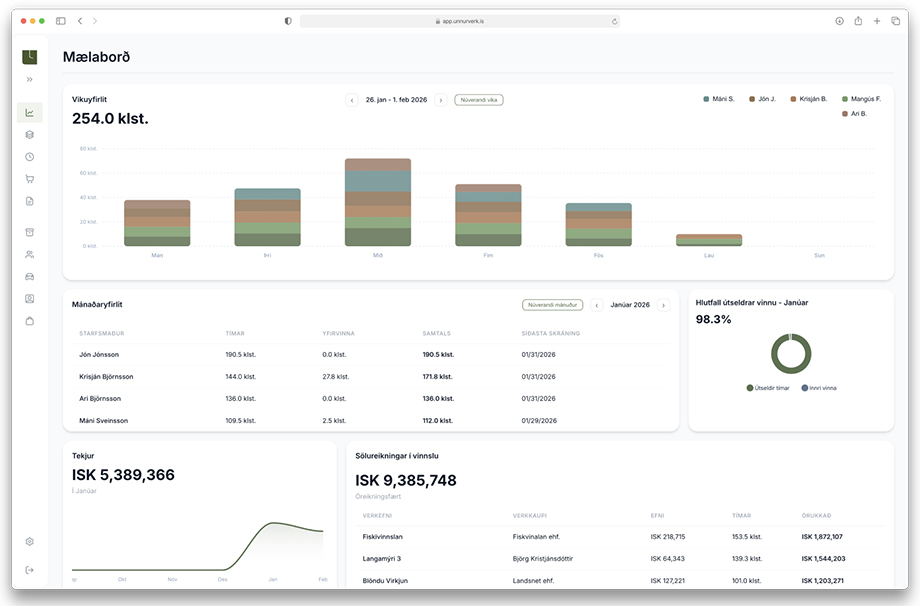Open the document icon in sidebar
The image size is (920, 606).
pyautogui.click(x=30, y=201)
